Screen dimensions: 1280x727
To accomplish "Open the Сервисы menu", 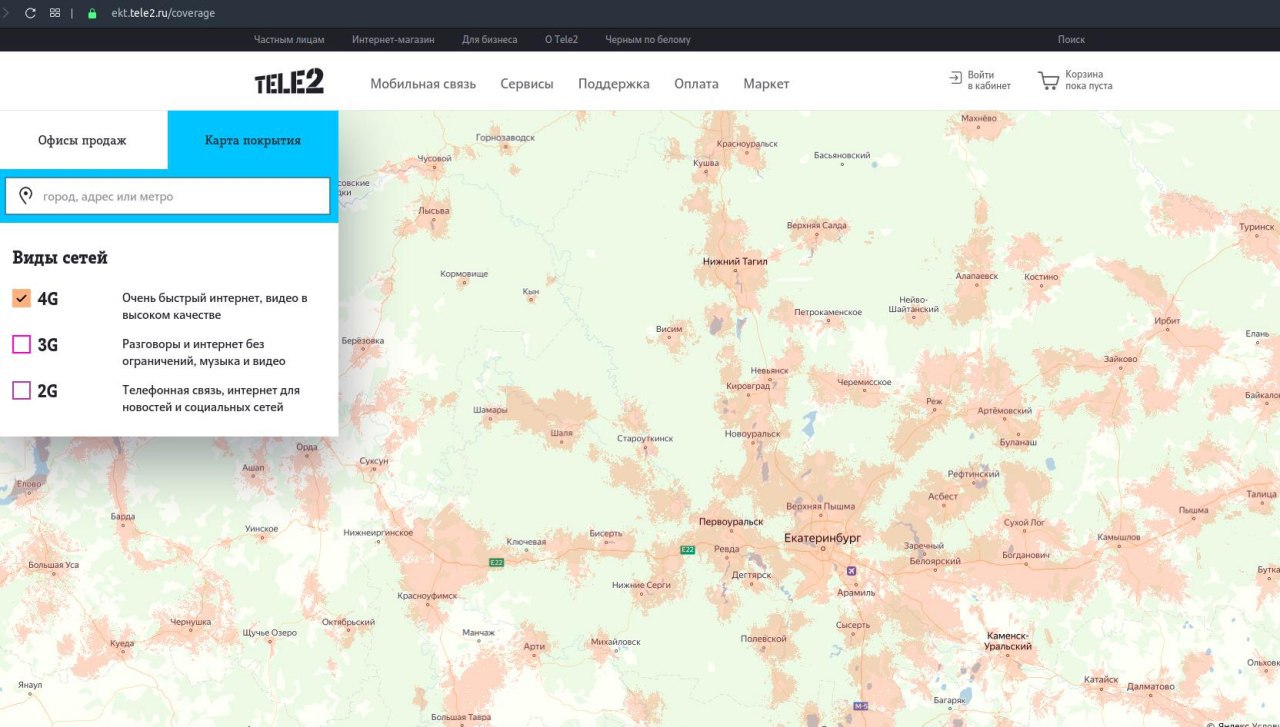I will coord(527,84).
